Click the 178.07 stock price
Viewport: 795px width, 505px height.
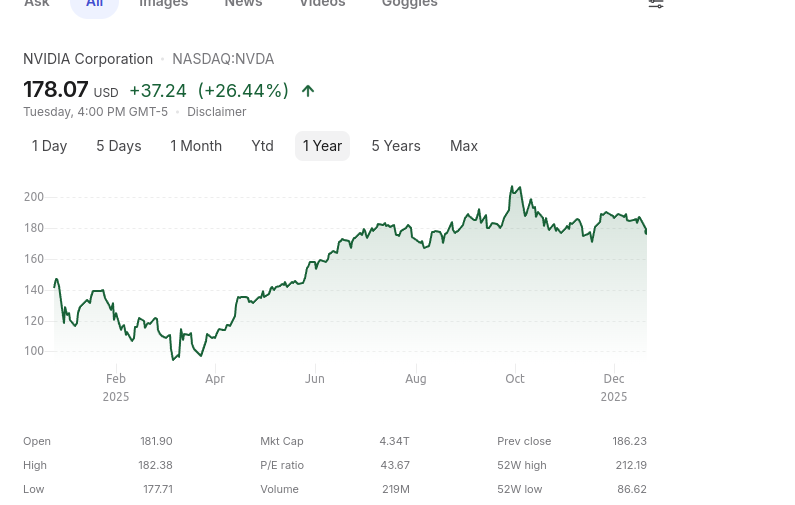pos(56,90)
